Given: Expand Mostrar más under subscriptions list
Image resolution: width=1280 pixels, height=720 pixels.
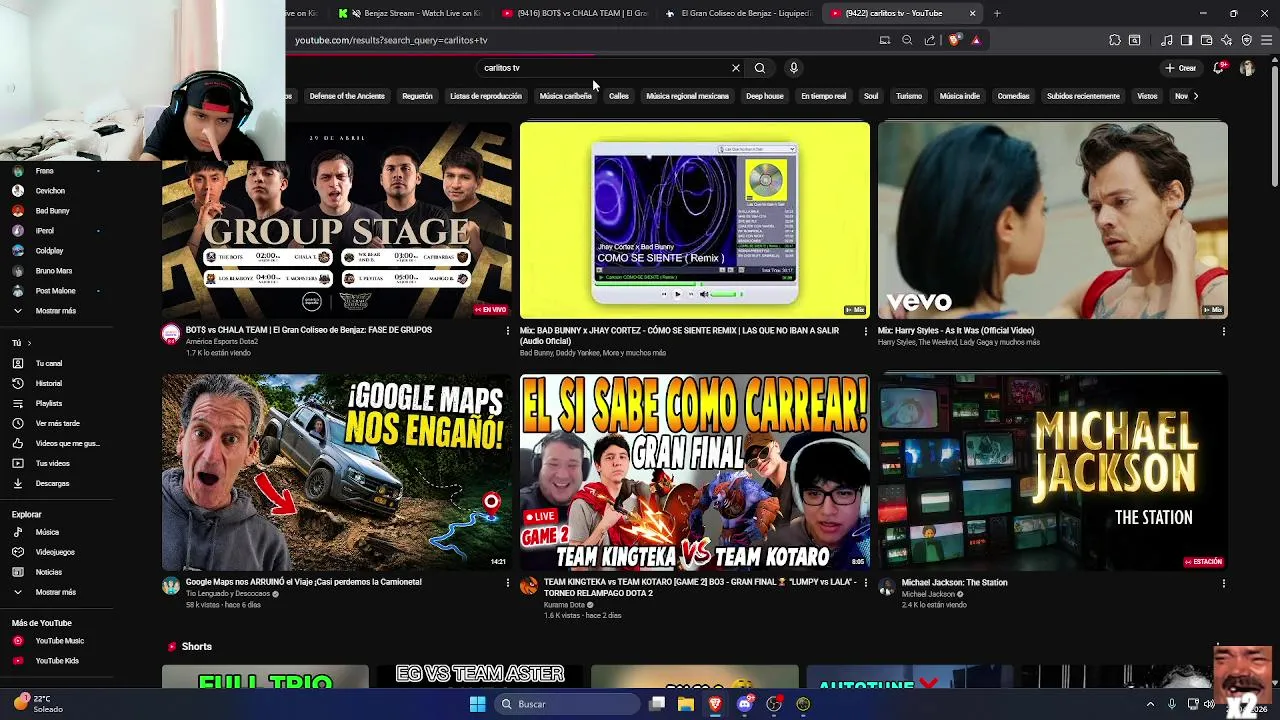Looking at the screenshot, I should point(55,311).
